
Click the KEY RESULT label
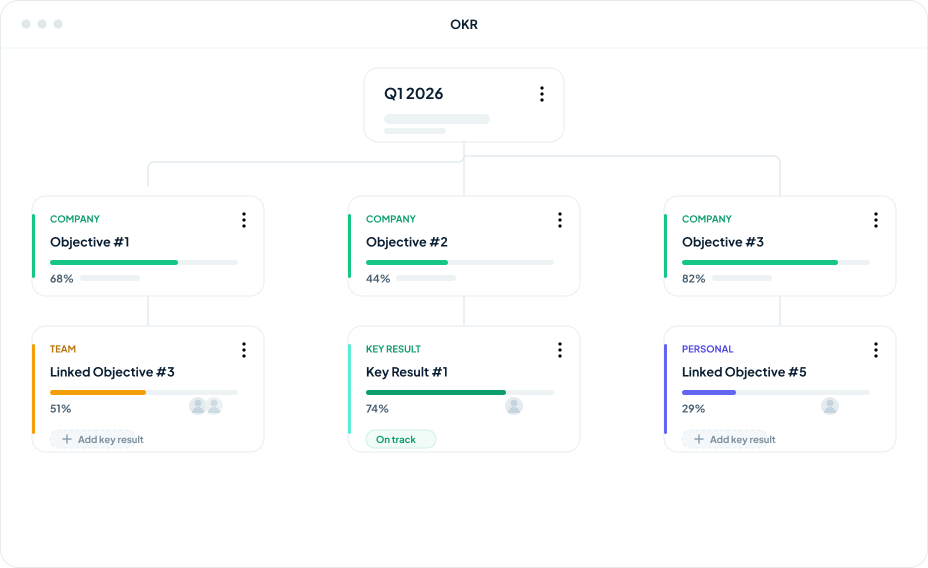(x=393, y=349)
